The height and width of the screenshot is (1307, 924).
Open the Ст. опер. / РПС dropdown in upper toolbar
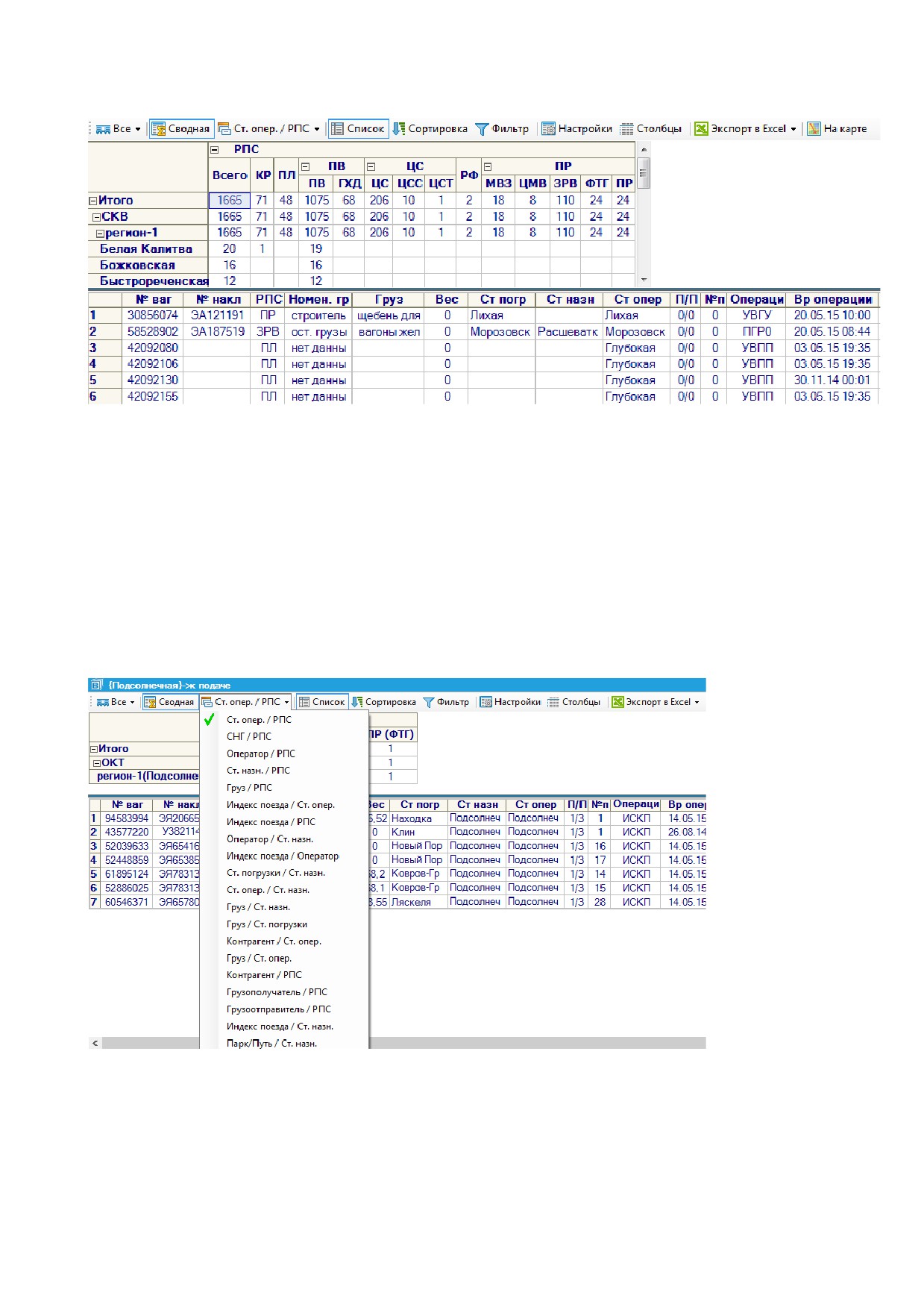[x=269, y=129]
